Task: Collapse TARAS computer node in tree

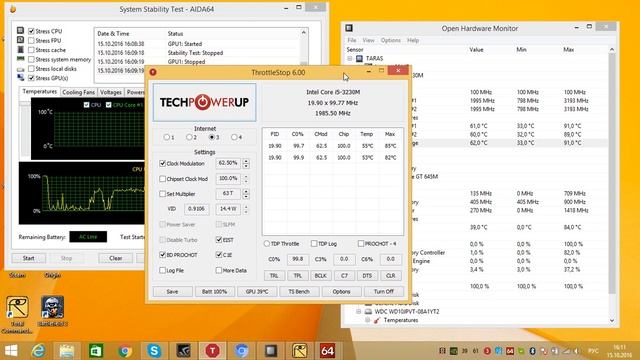Action: [x=350, y=58]
